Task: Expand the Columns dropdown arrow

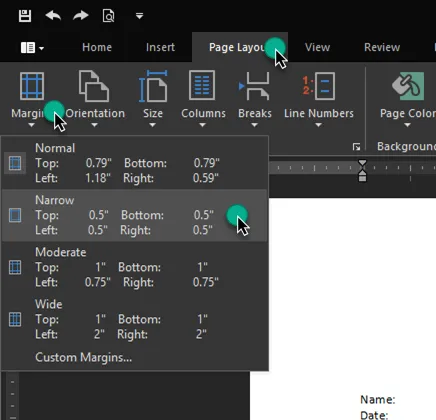Action: click(202, 125)
